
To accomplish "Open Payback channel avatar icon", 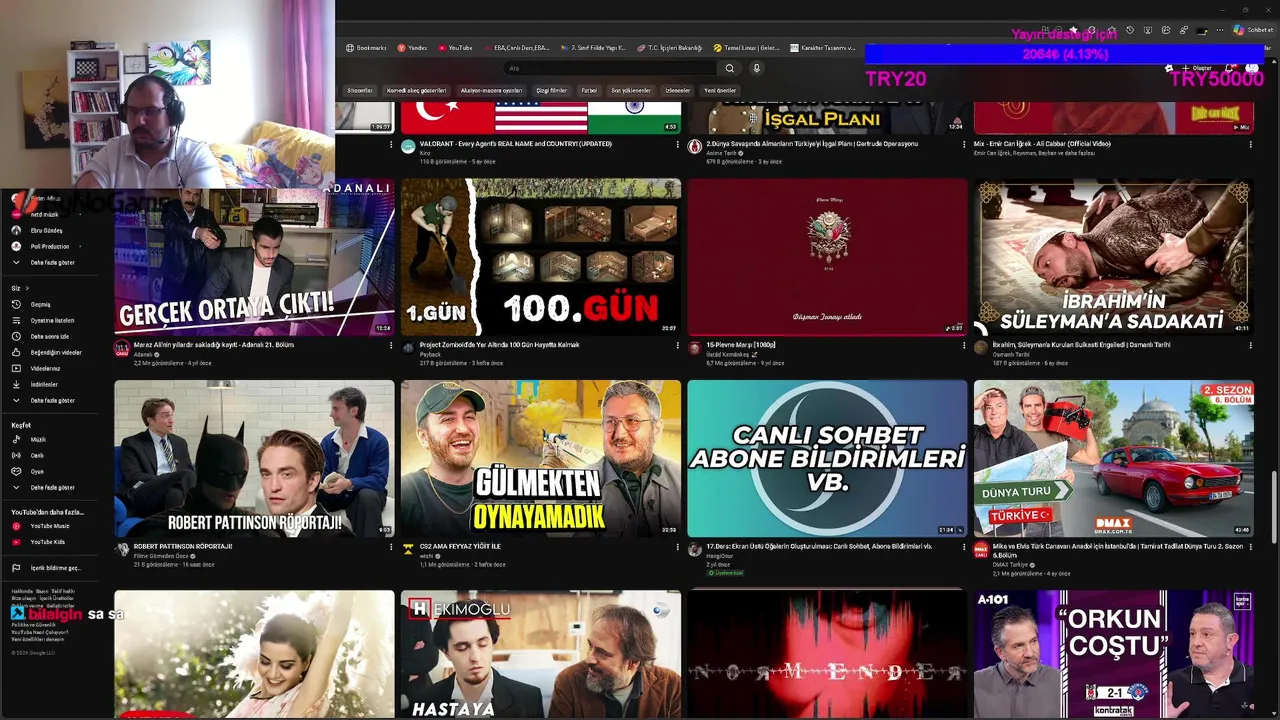I will click(408, 348).
